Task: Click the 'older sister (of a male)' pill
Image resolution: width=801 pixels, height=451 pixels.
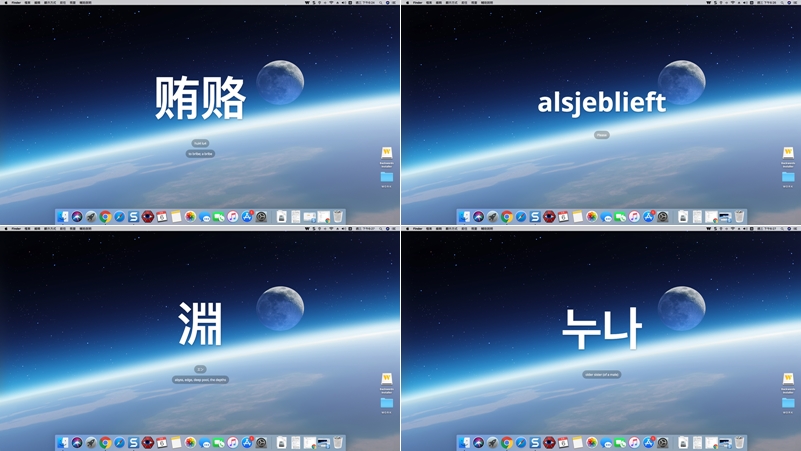Action: click(602, 374)
